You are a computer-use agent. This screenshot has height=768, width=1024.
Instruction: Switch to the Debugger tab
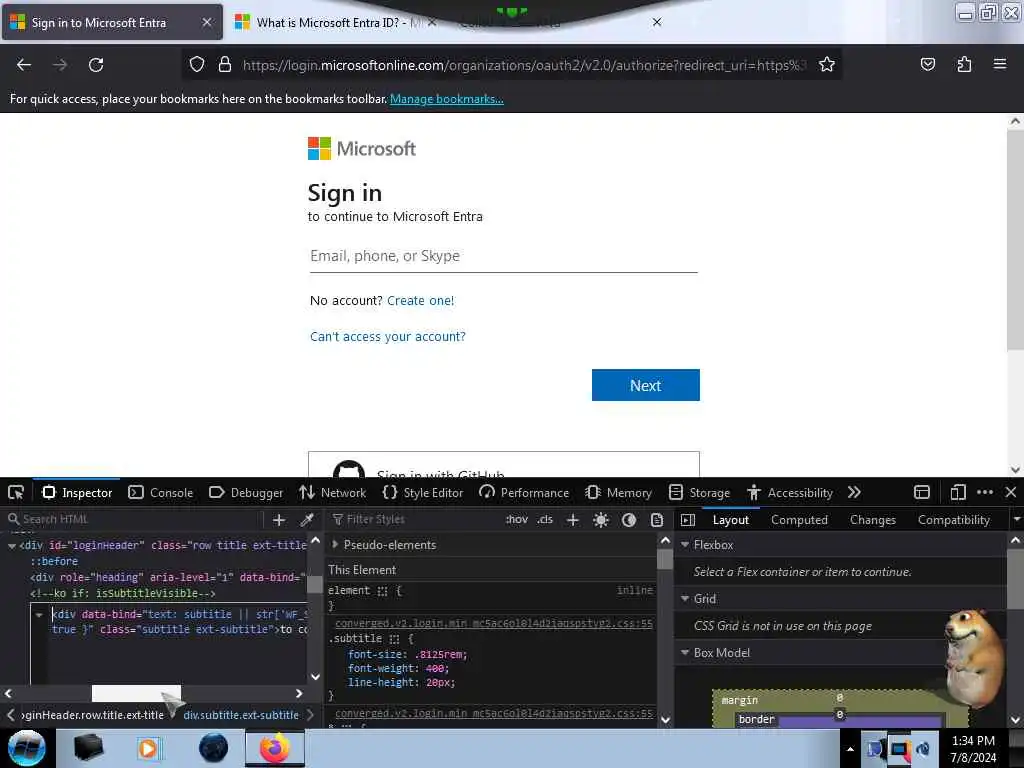point(246,493)
